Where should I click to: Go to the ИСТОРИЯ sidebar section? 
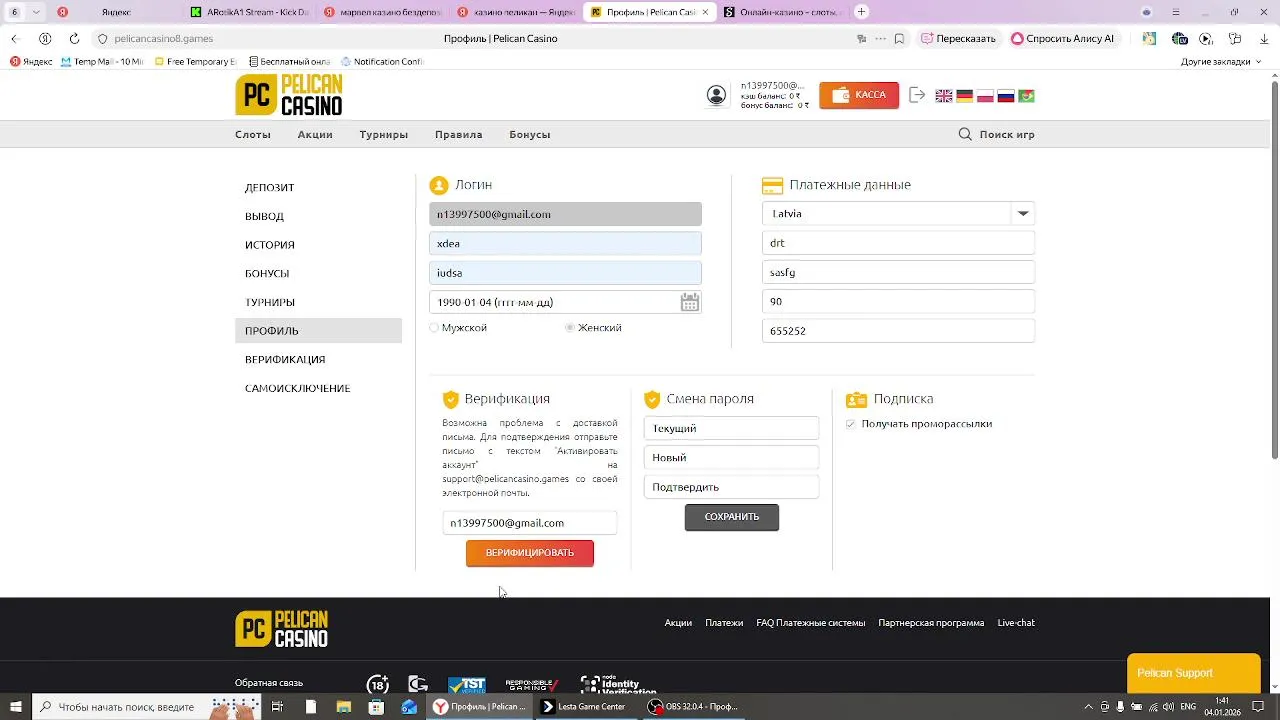270,245
